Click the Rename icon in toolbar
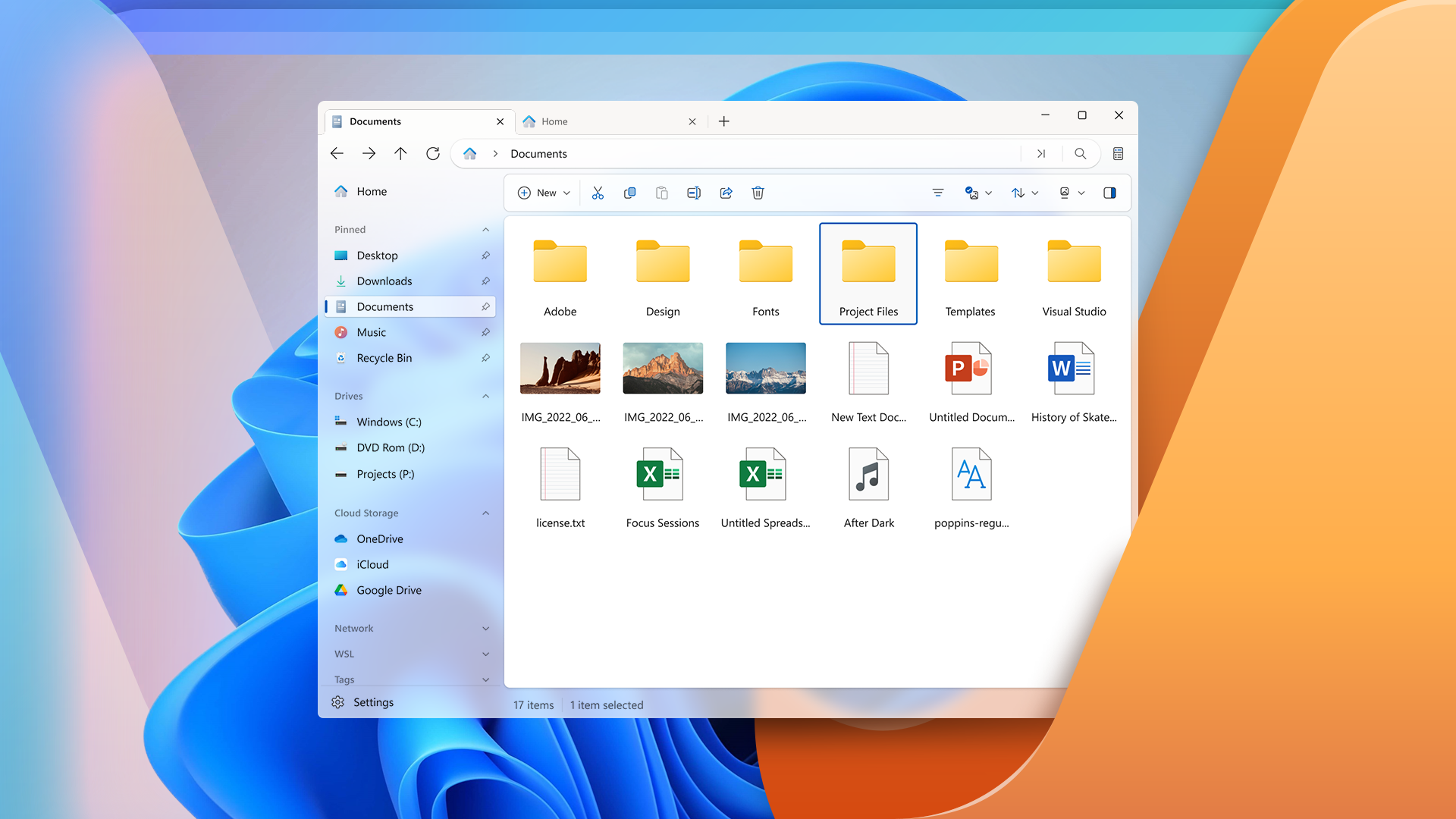 tap(693, 193)
